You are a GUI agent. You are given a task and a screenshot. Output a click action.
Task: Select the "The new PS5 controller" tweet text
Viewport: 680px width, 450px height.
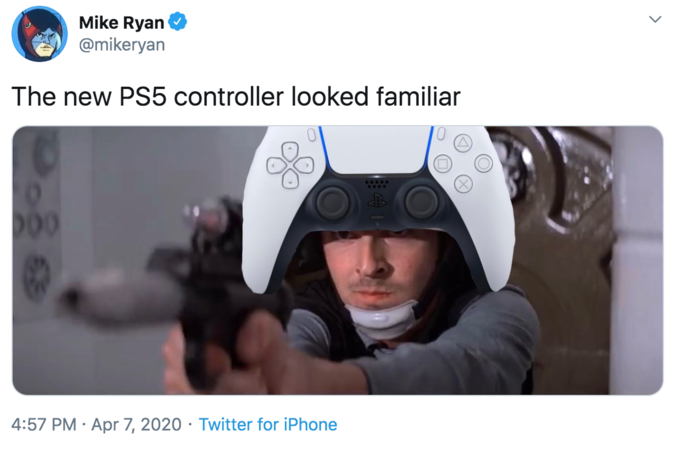pyautogui.click(x=147, y=96)
